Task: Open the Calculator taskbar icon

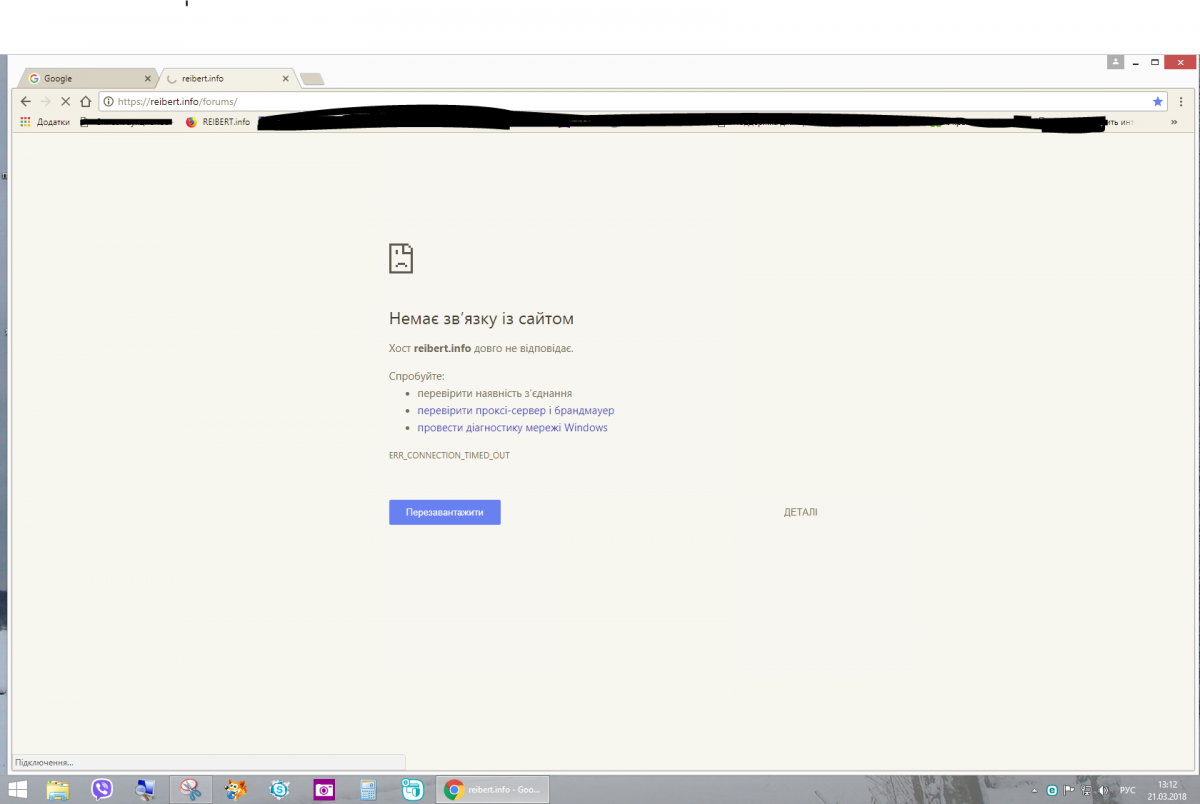Action: (x=368, y=790)
